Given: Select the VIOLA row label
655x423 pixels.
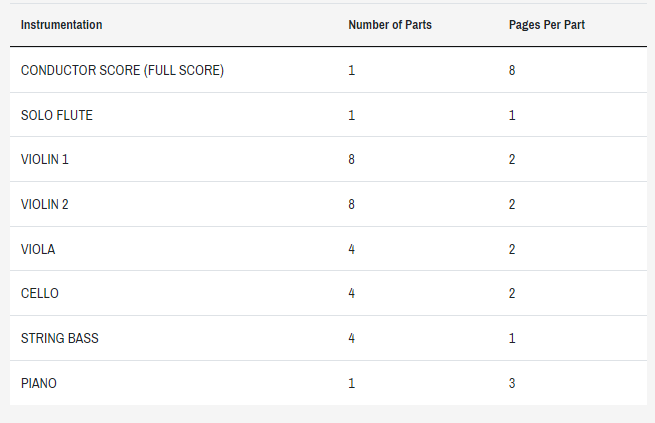Looking at the screenshot, I should pyautogui.click(x=38, y=249).
